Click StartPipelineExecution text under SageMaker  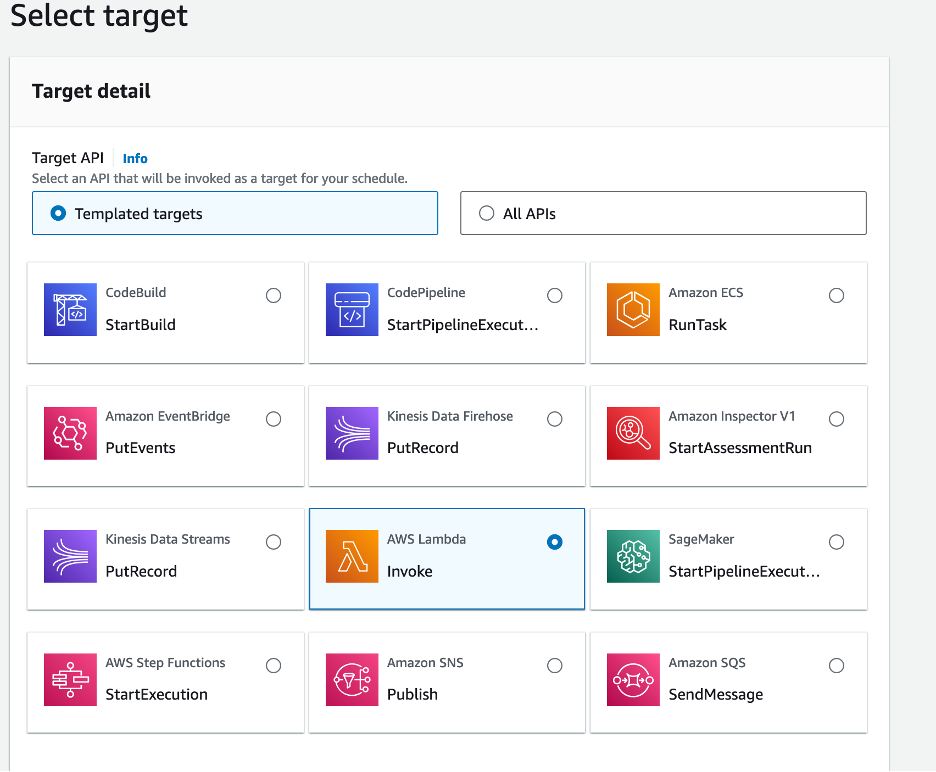[x=744, y=571]
